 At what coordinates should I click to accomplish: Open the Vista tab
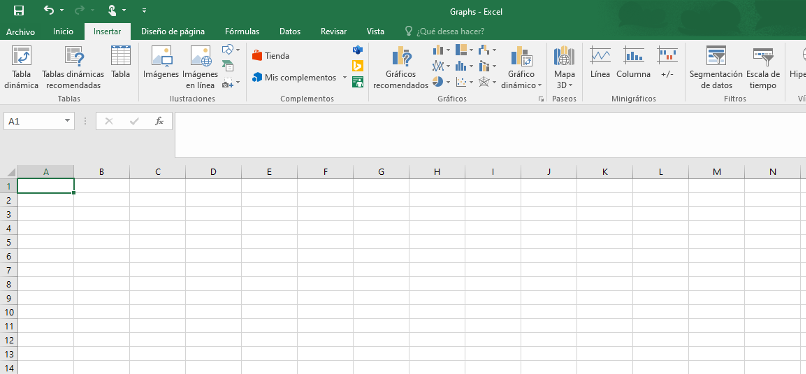pos(375,31)
